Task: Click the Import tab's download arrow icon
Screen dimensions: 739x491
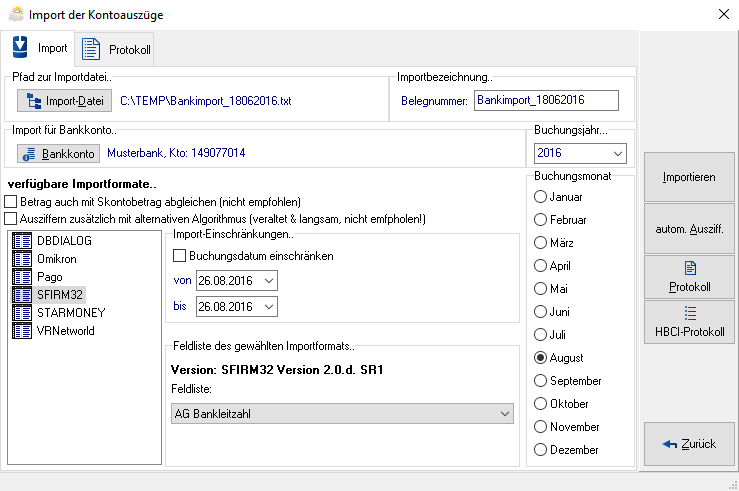Action: click(20, 47)
